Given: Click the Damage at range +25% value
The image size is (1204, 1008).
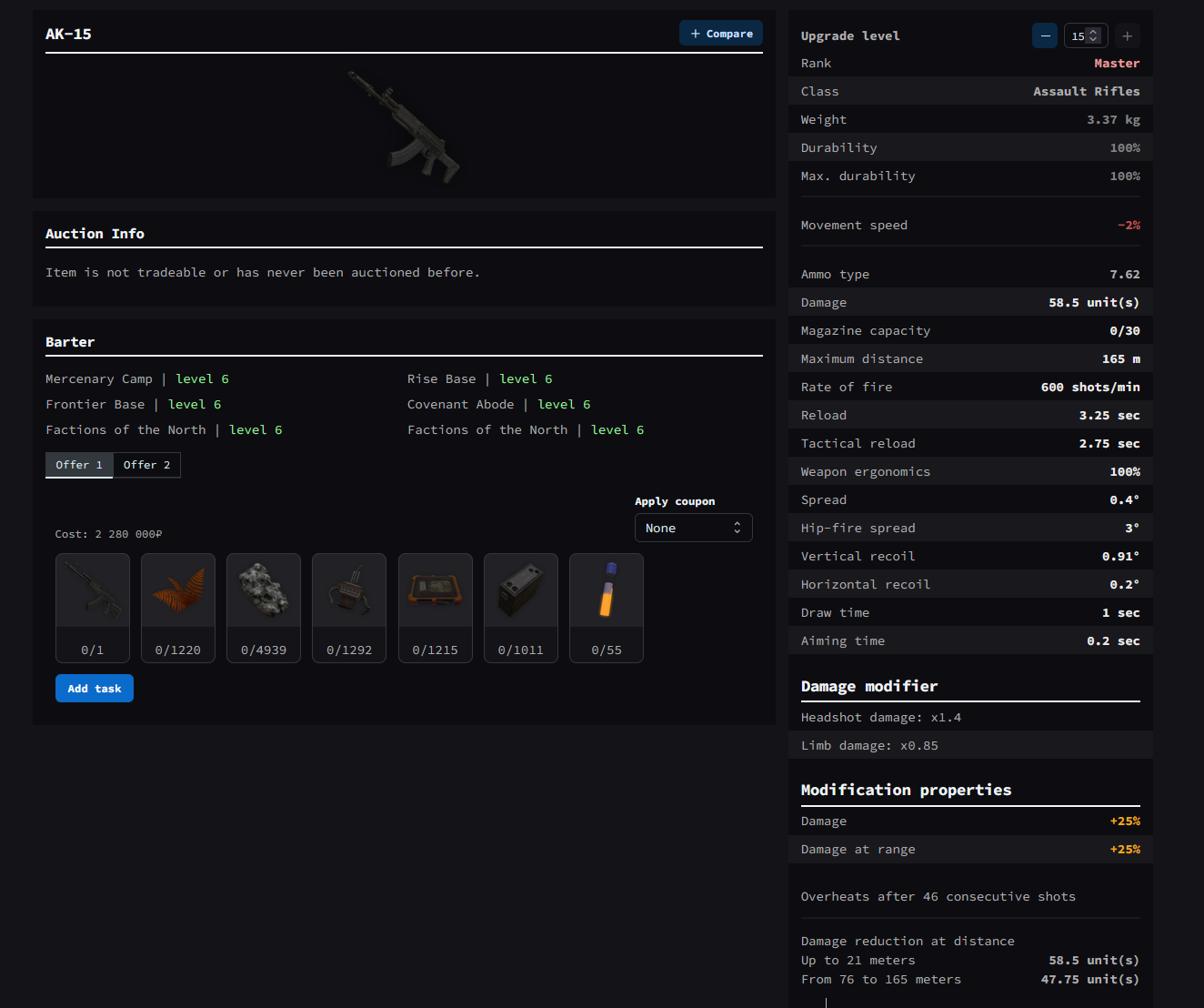Looking at the screenshot, I should pyautogui.click(x=1125, y=850).
